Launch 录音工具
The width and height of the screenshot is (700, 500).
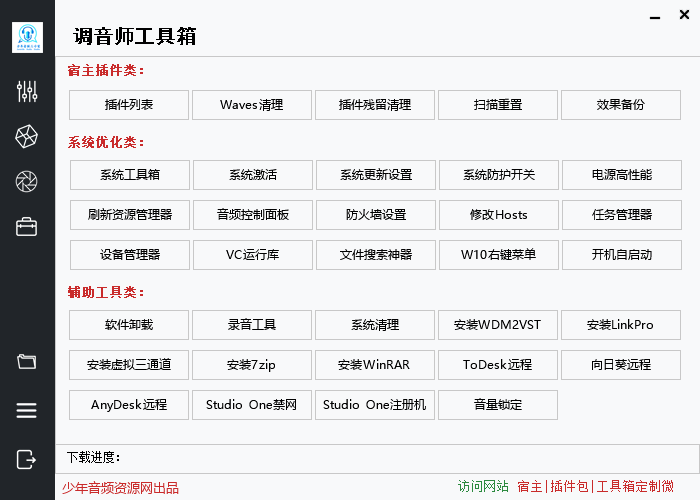pos(252,325)
